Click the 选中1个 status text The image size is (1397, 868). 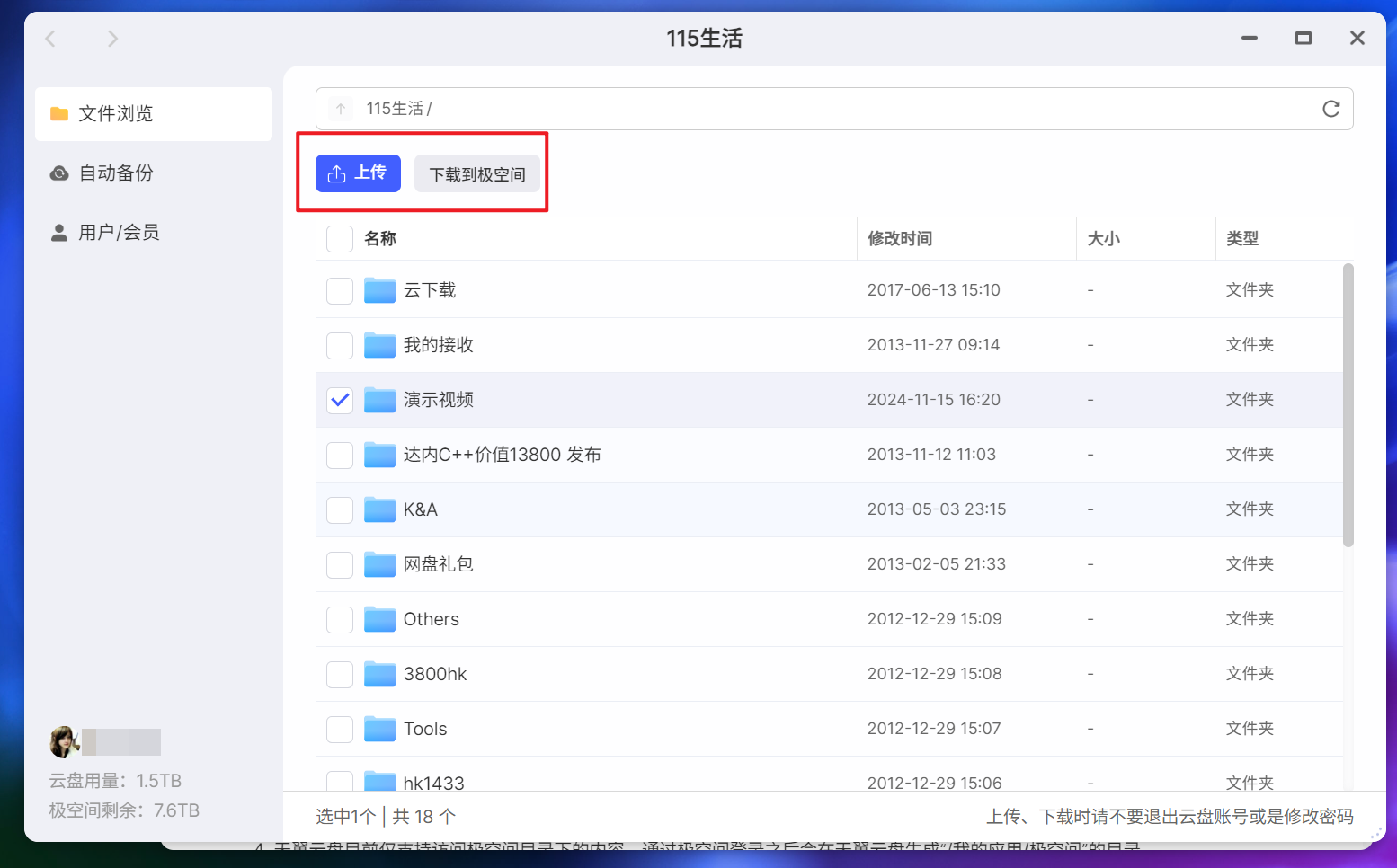pyautogui.click(x=346, y=817)
